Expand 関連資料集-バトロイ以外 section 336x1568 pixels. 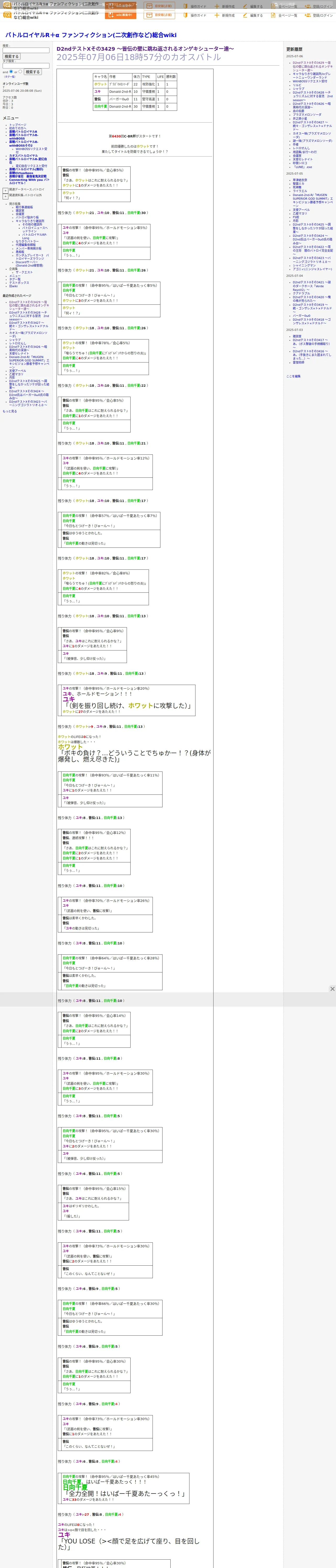coord(5,197)
